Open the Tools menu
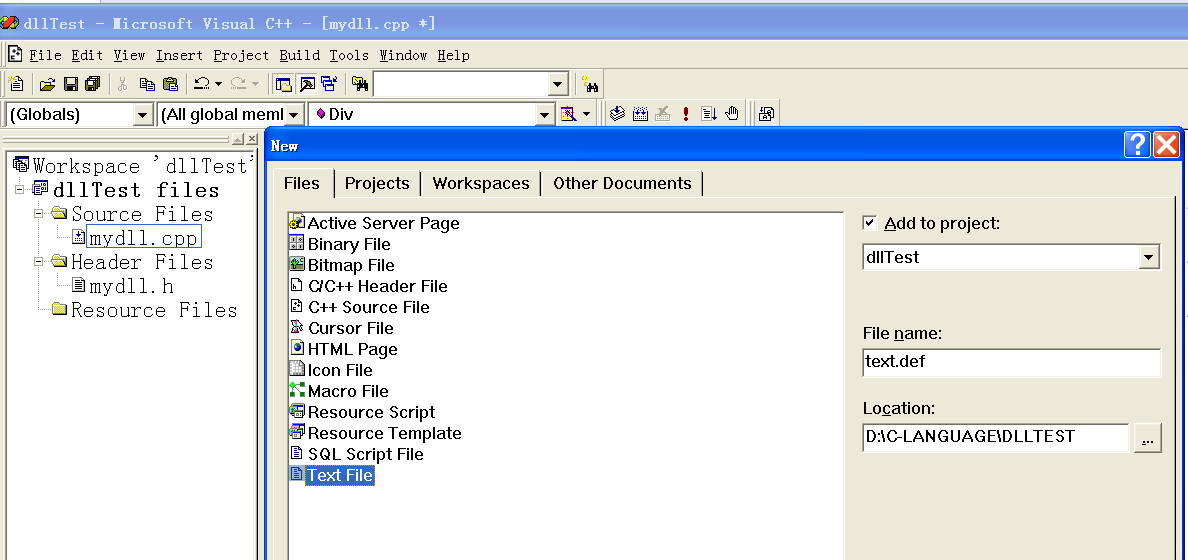 (x=349, y=55)
